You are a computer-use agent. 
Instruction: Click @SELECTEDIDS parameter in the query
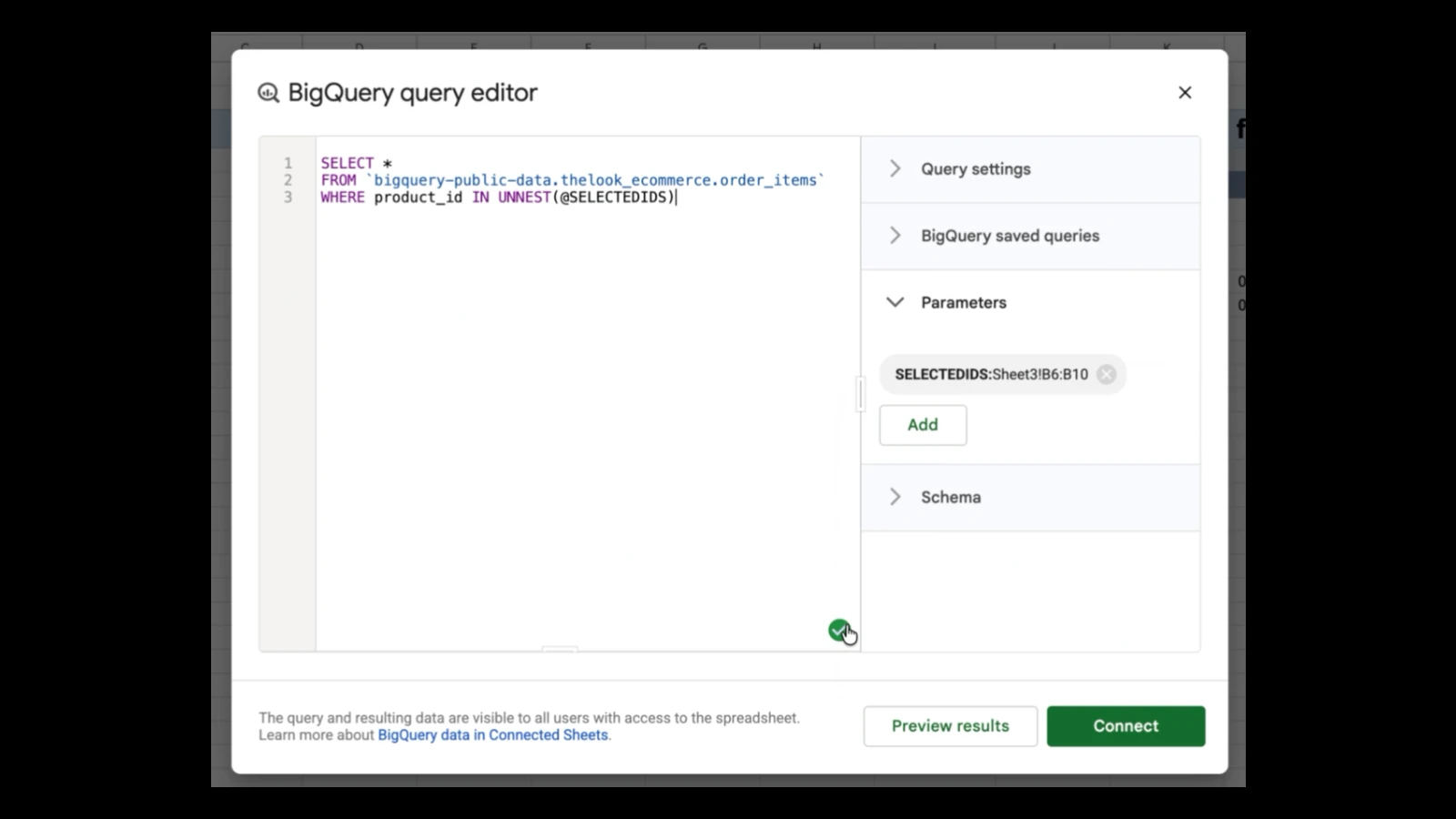click(613, 197)
